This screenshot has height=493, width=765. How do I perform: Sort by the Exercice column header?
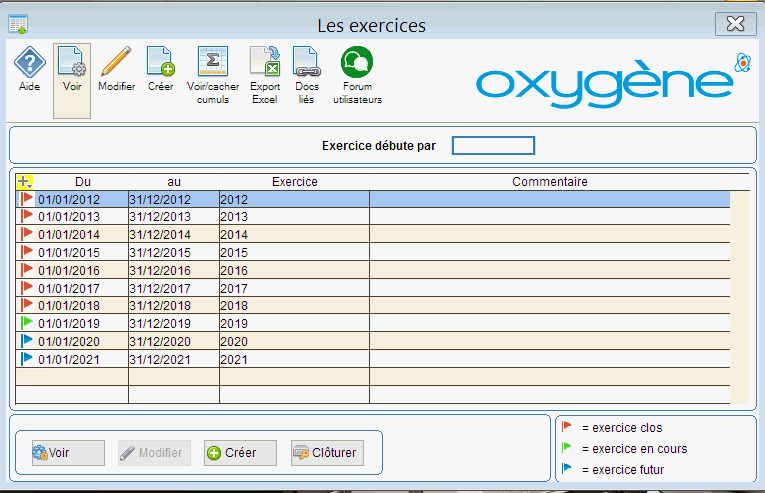click(295, 182)
